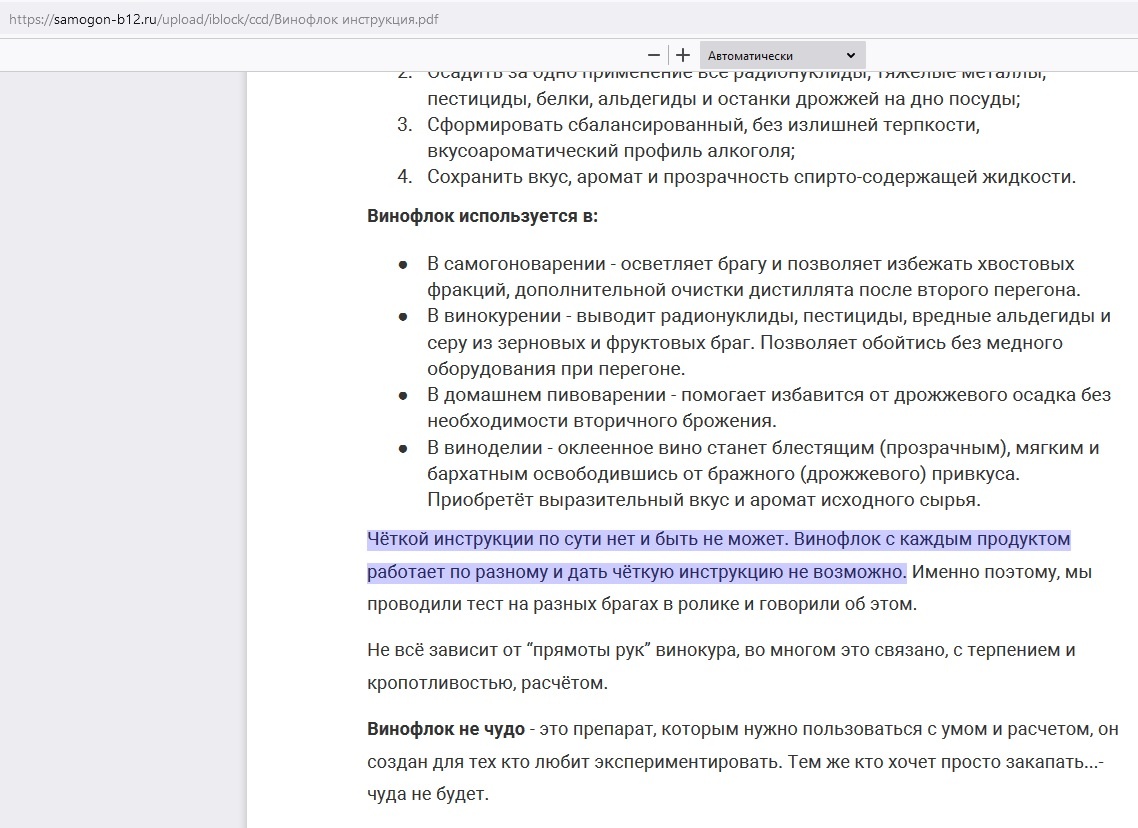Click line 'пестициды, белки, альдегиды и останки'
1138x828 pixels.
pos(724,99)
